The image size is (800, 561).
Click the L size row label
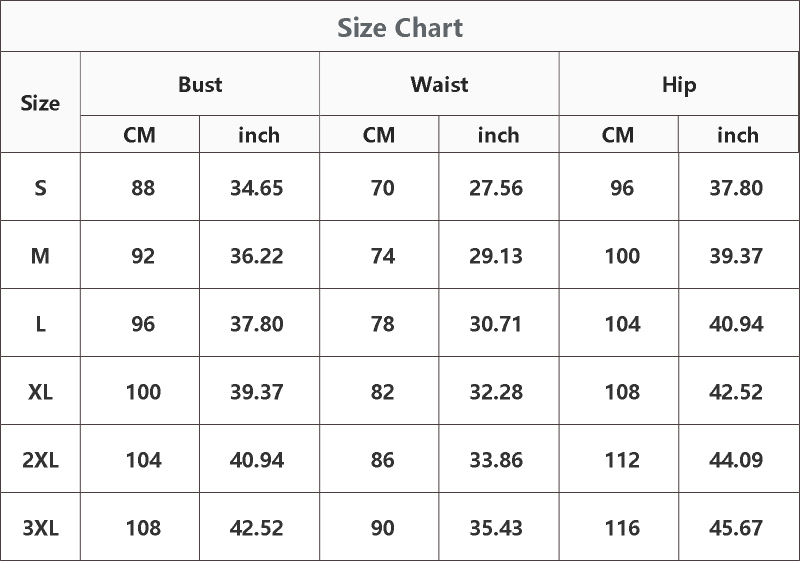[x=40, y=324]
